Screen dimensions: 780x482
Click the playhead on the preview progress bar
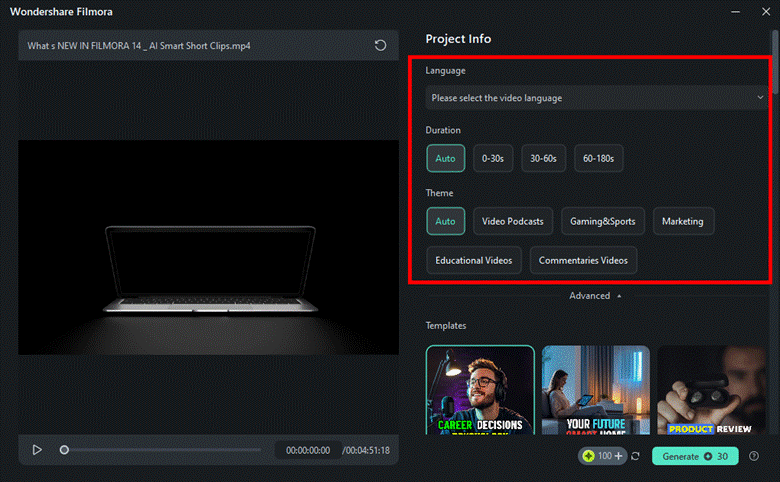pyautogui.click(x=64, y=450)
